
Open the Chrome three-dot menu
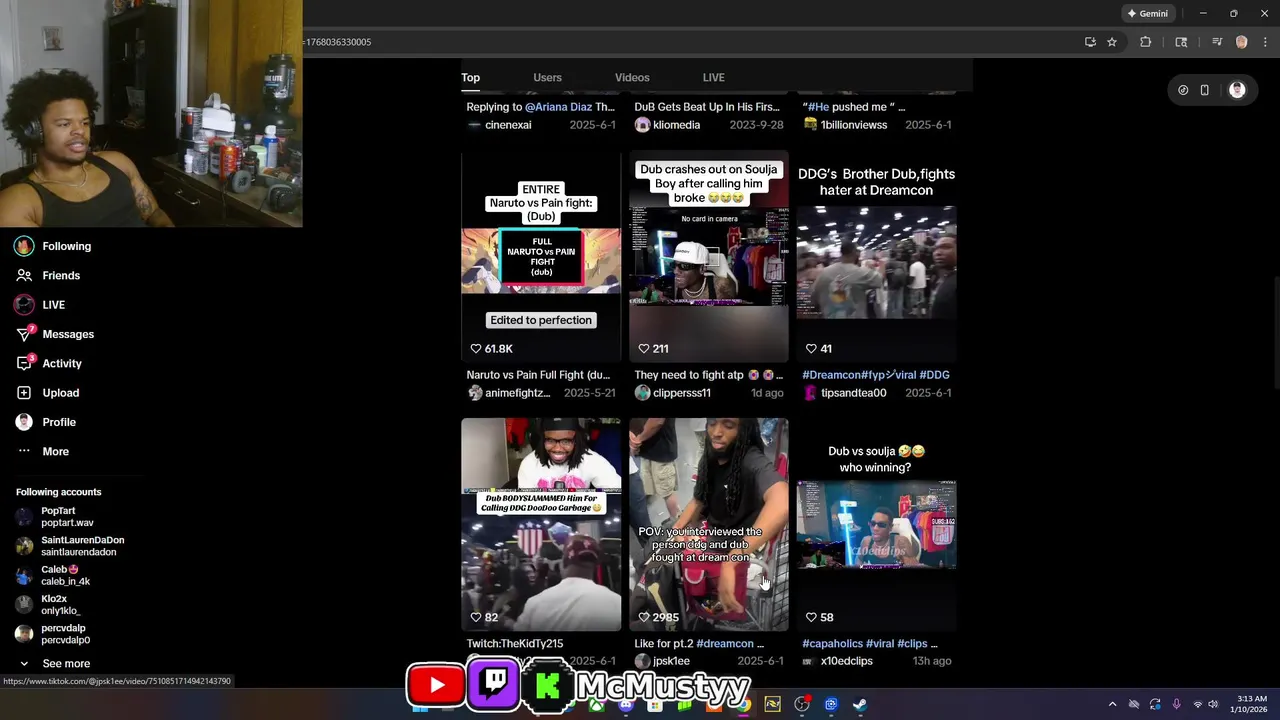(1265, 42)
